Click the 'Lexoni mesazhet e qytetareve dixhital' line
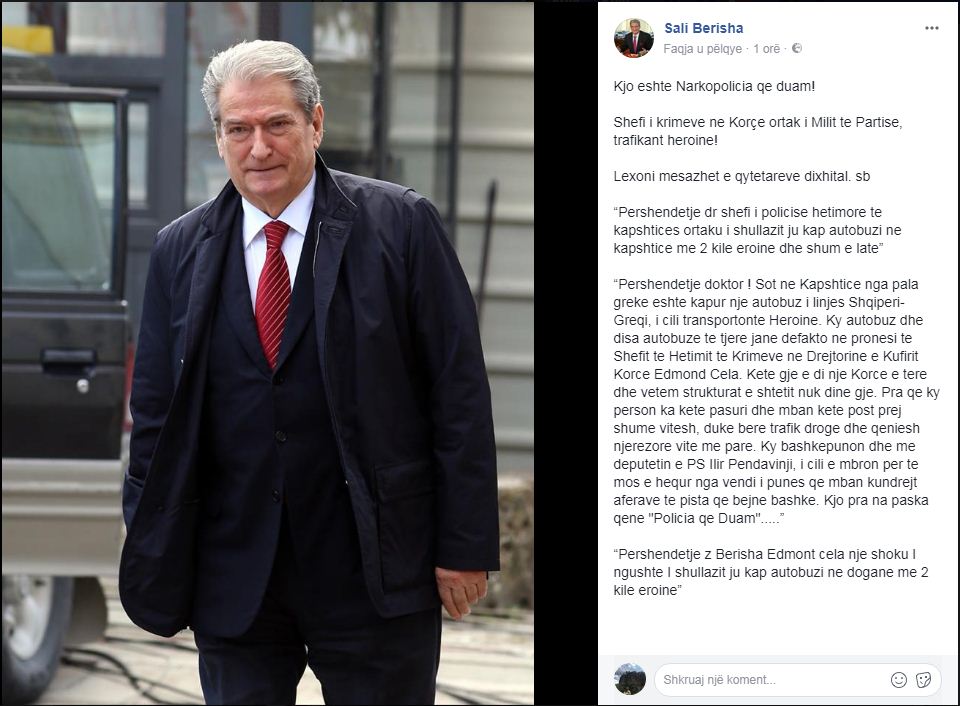960x706 pixels. pos(741,176)
